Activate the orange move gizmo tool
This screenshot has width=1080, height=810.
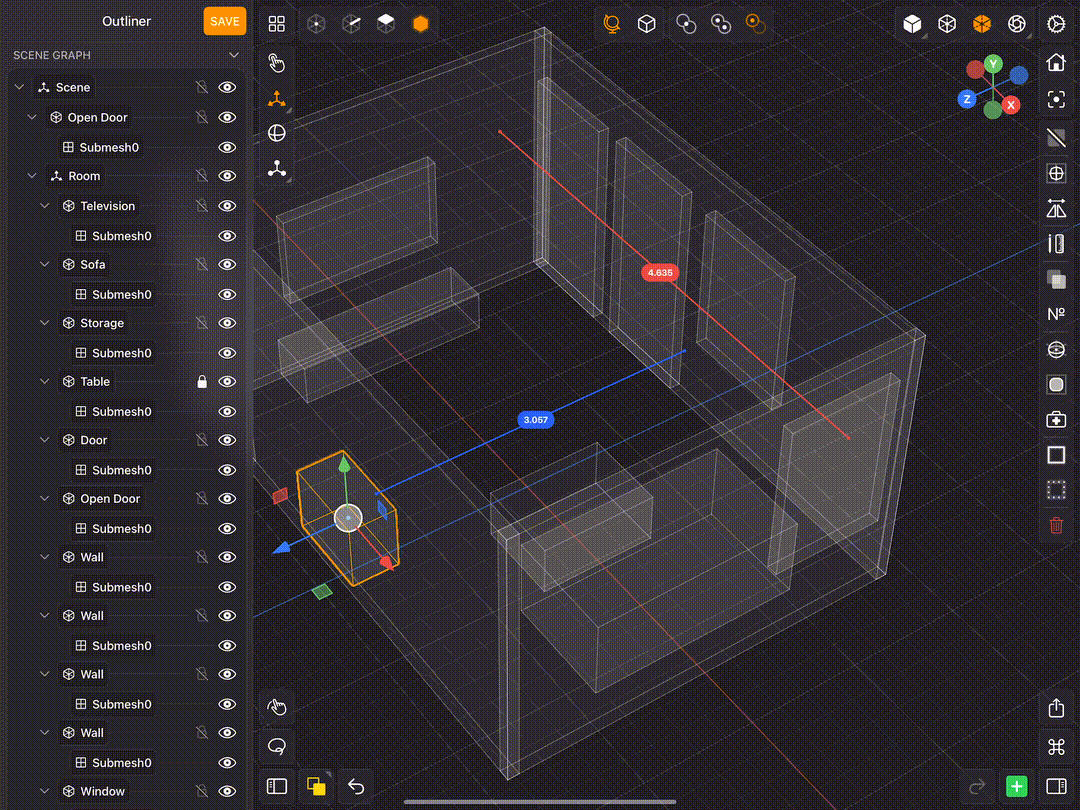coord(277,99)
